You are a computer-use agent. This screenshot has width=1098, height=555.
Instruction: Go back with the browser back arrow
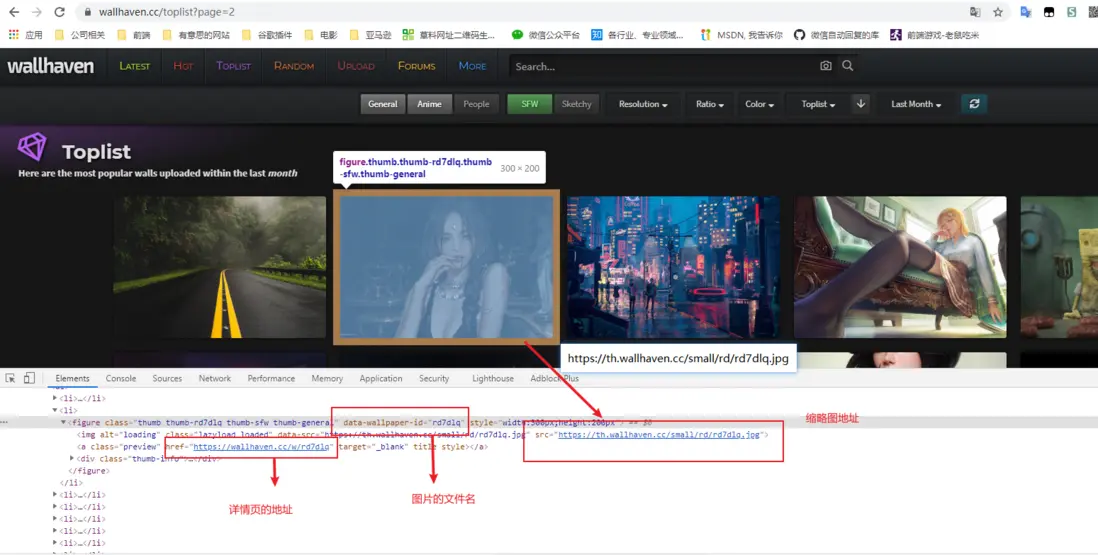point(14,12)
